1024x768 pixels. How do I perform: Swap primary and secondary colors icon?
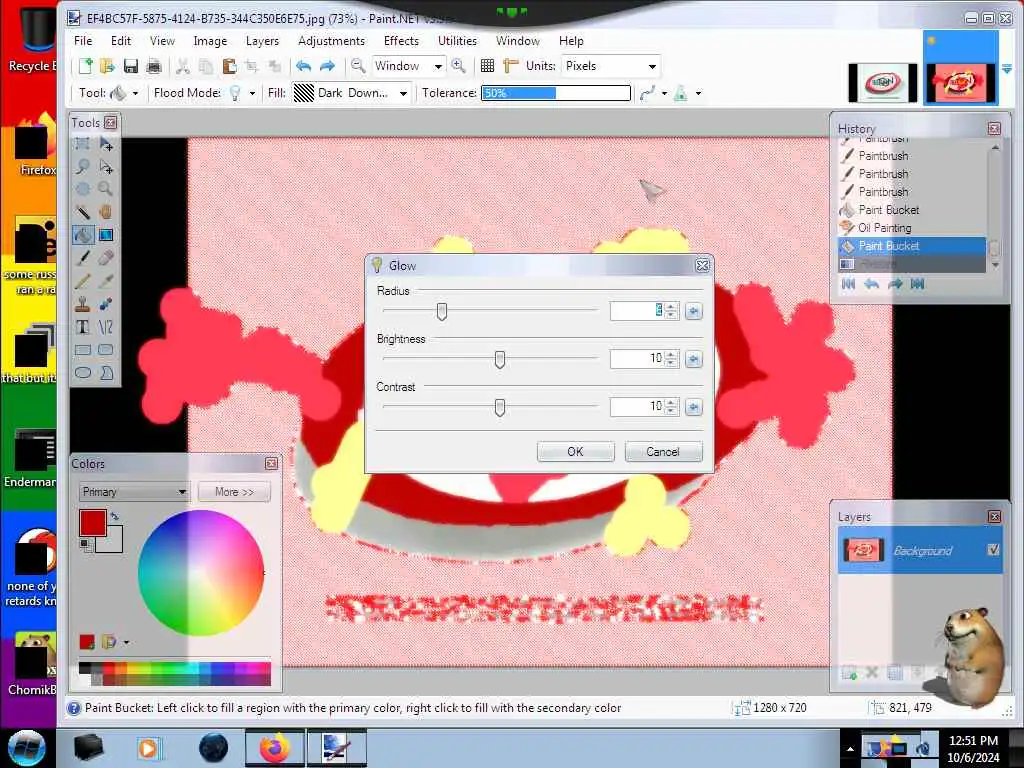115,516
